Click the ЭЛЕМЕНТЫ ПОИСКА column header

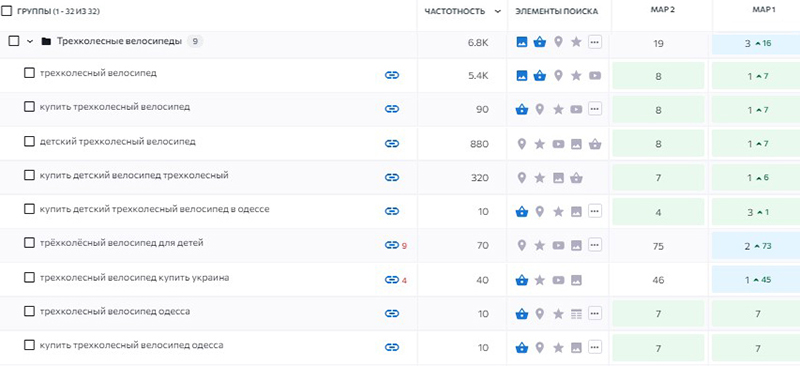556,11
